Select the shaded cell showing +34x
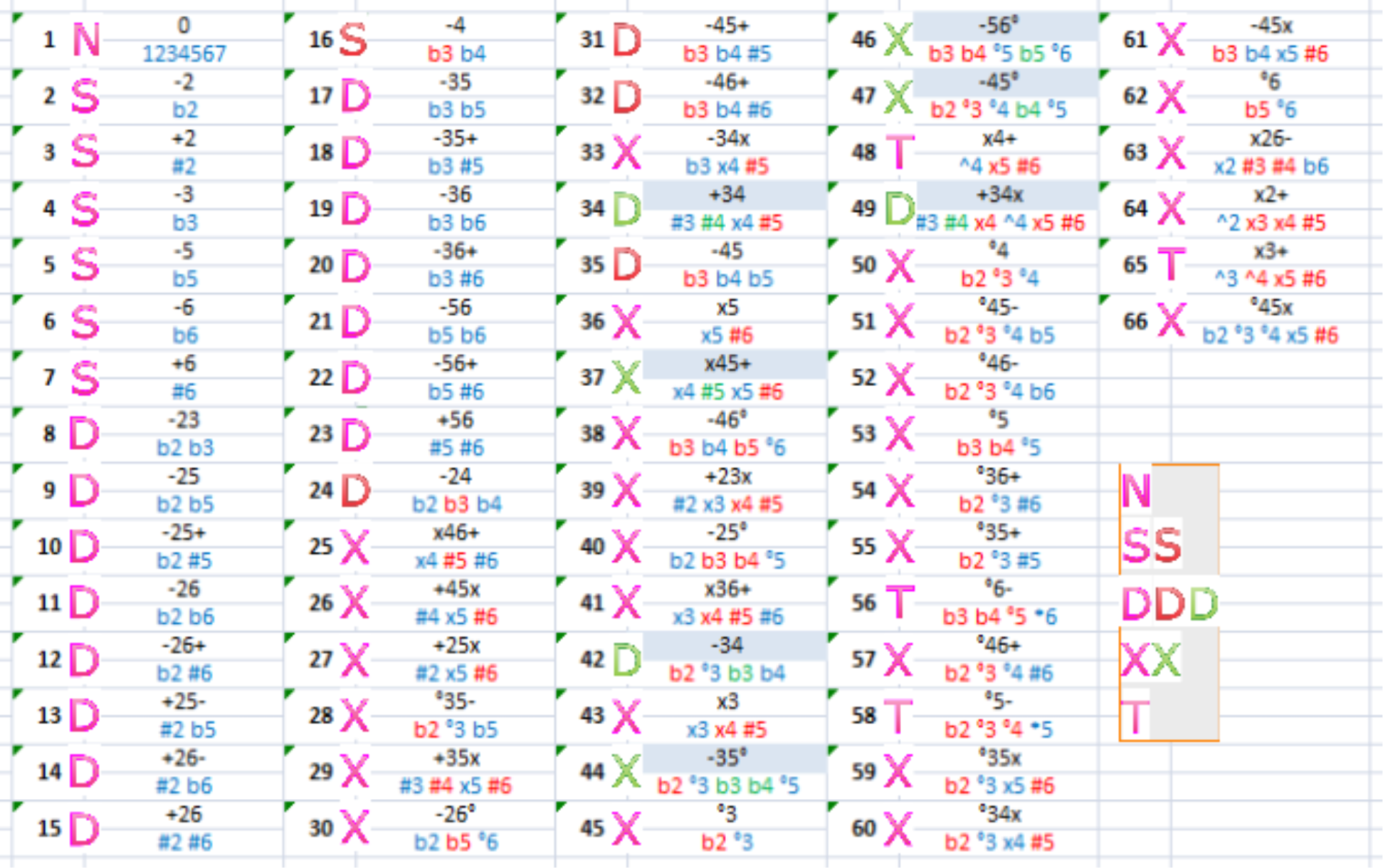This screenshot has height=868, width=1383. 999,195
